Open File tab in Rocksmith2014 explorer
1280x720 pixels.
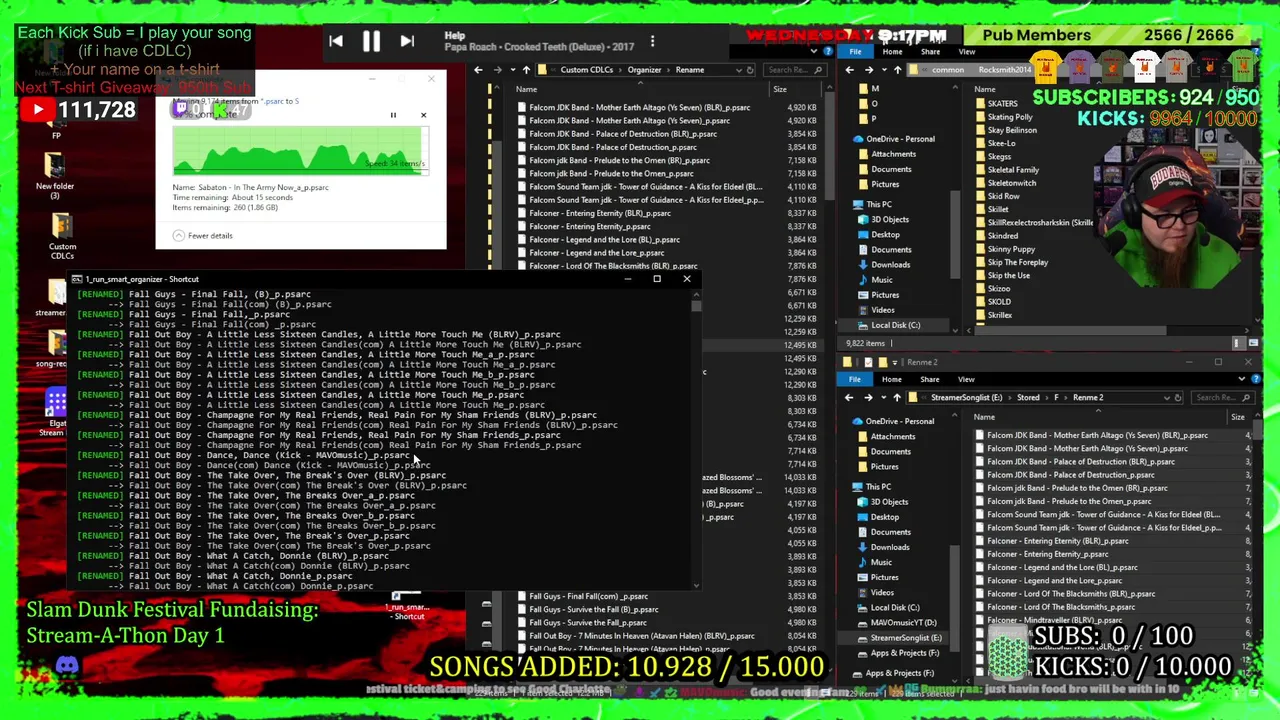click(855, 52)
